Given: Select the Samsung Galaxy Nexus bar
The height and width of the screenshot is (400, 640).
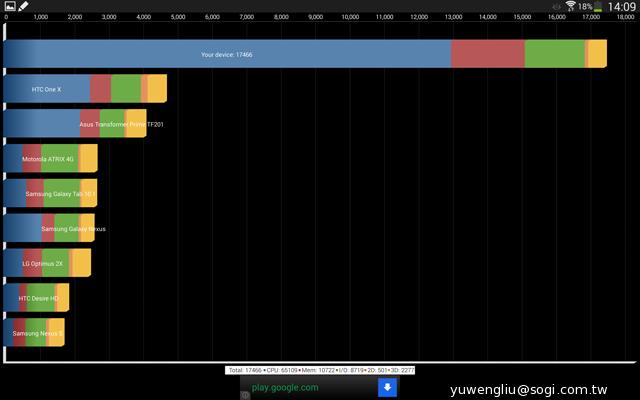Looking at the screenshot, I should point(50,228).
